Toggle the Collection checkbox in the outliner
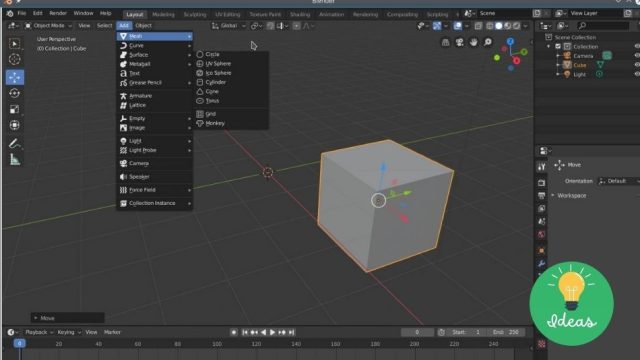This screenshot has width=640, height=360. point(558,47)
